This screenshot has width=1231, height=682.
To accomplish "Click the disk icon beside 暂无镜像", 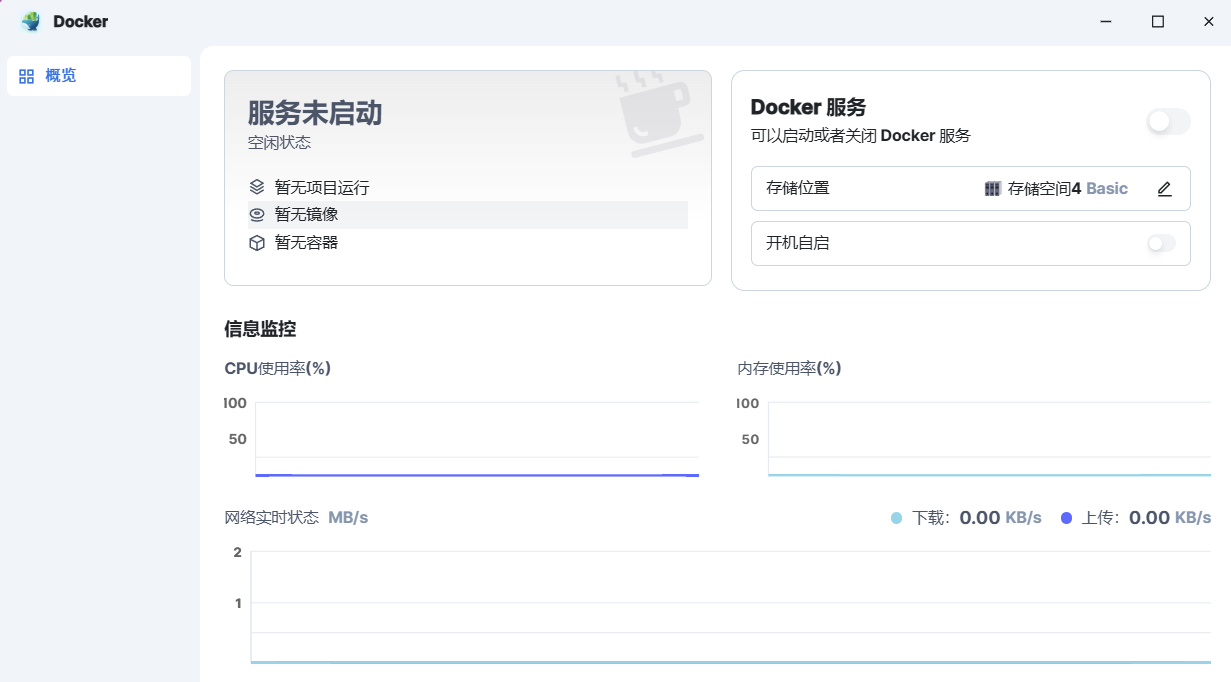I will point(257,214).
